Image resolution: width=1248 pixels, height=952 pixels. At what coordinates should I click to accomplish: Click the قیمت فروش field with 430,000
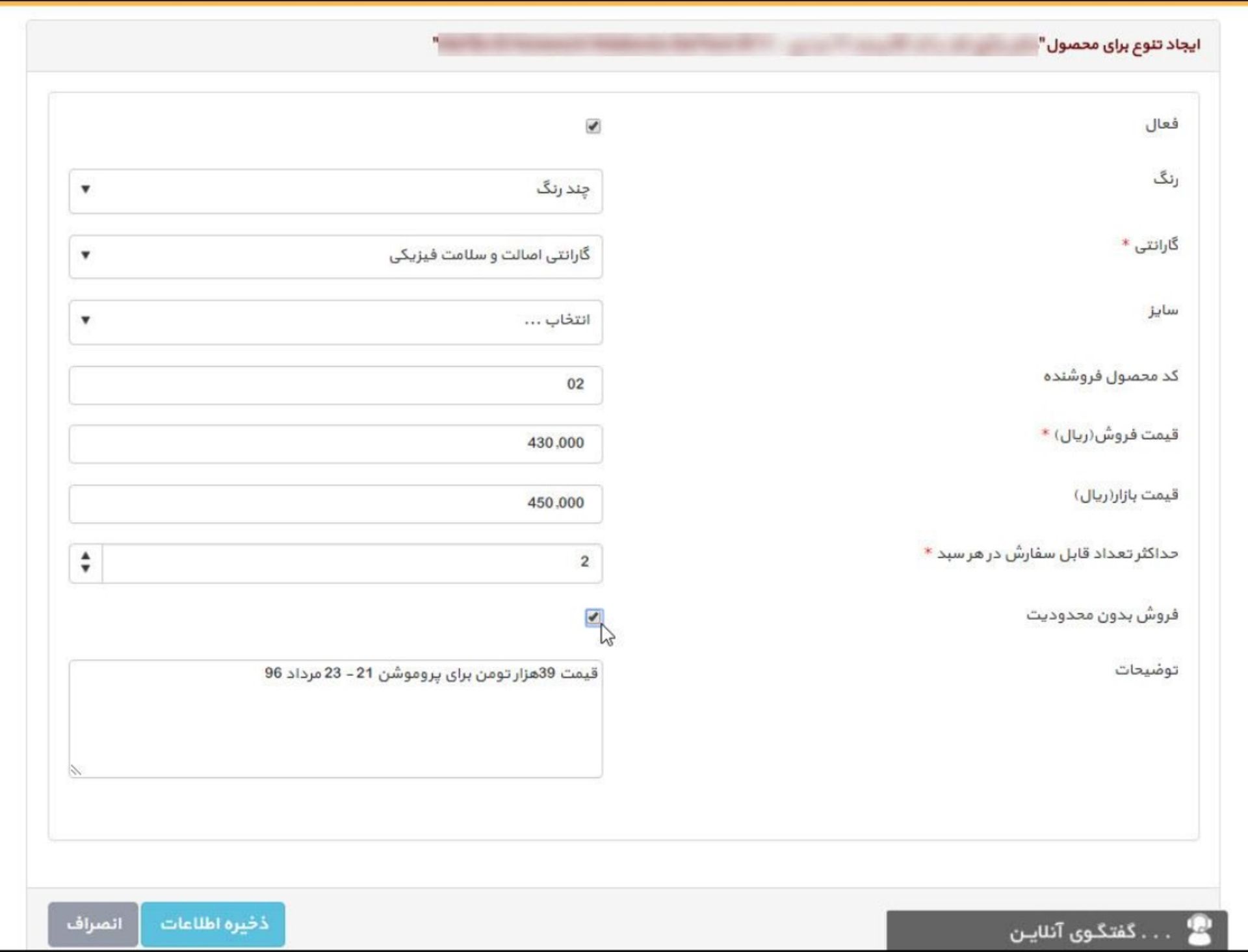335,444
